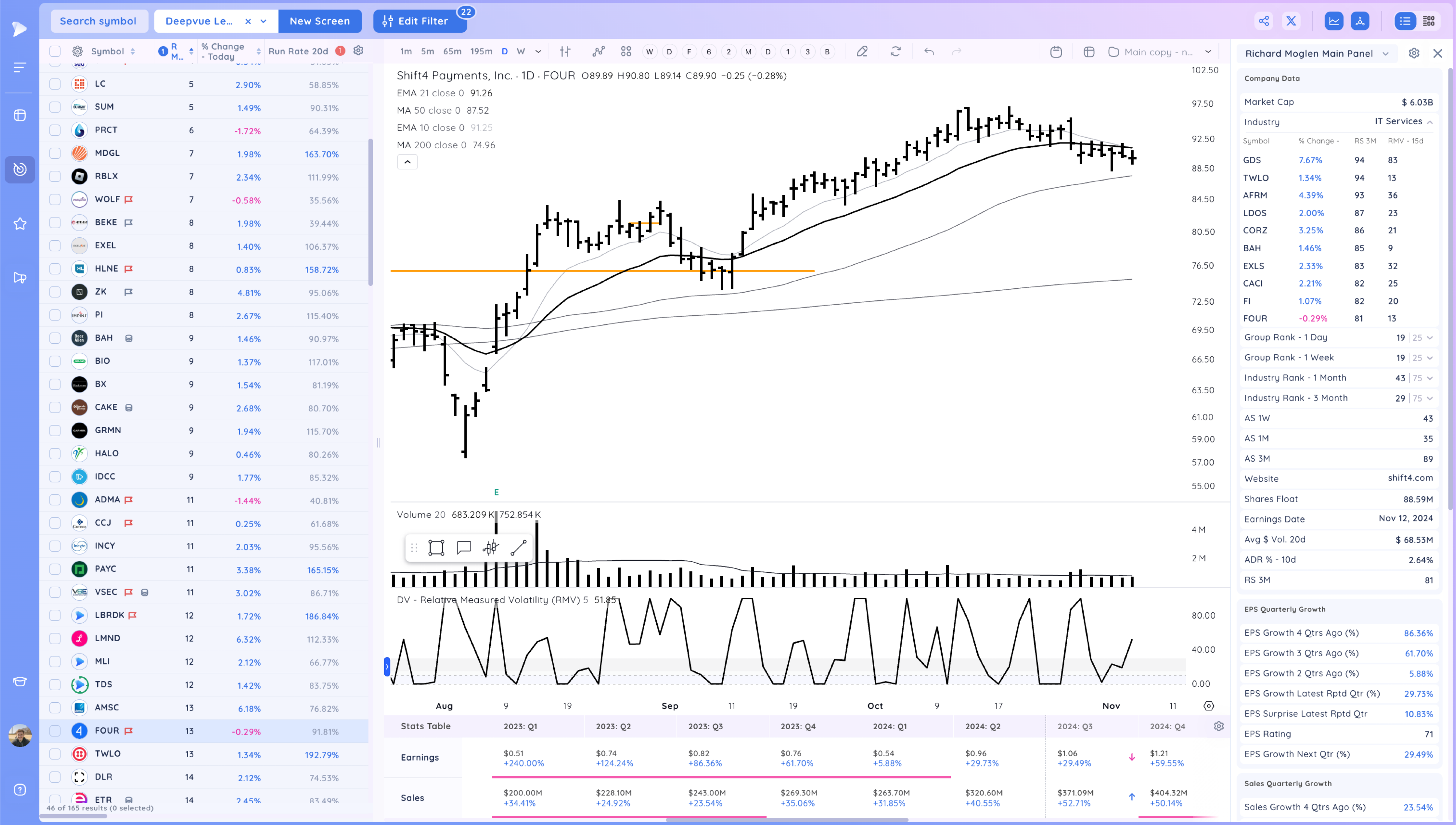The image size is (1456, 825).
Task: Tick the FOUR row checkbox
Action: (x=55, y=731)
